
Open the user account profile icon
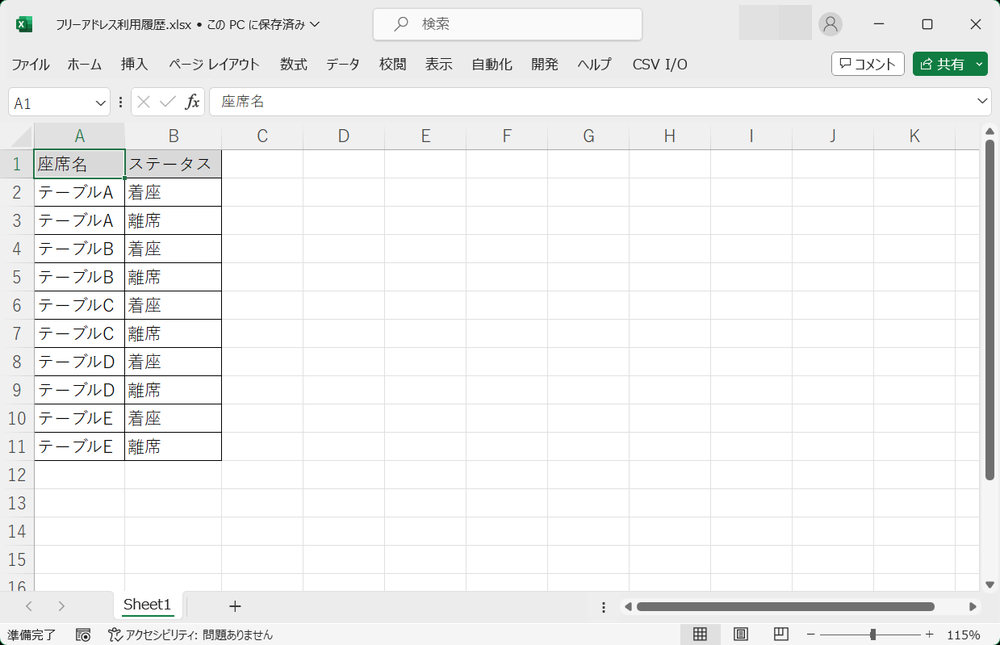pos(830,24)
